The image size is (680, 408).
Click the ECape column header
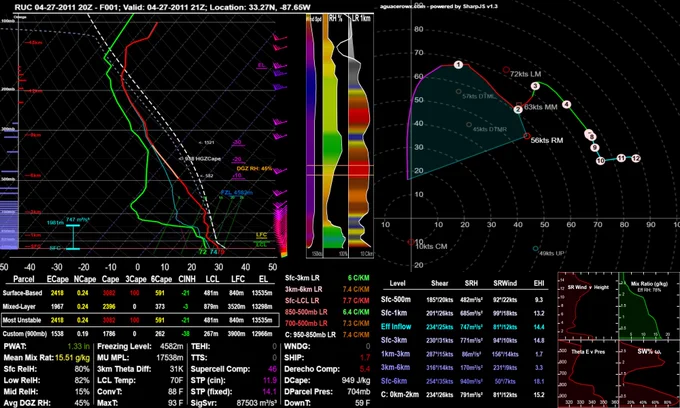pos(58,279)
